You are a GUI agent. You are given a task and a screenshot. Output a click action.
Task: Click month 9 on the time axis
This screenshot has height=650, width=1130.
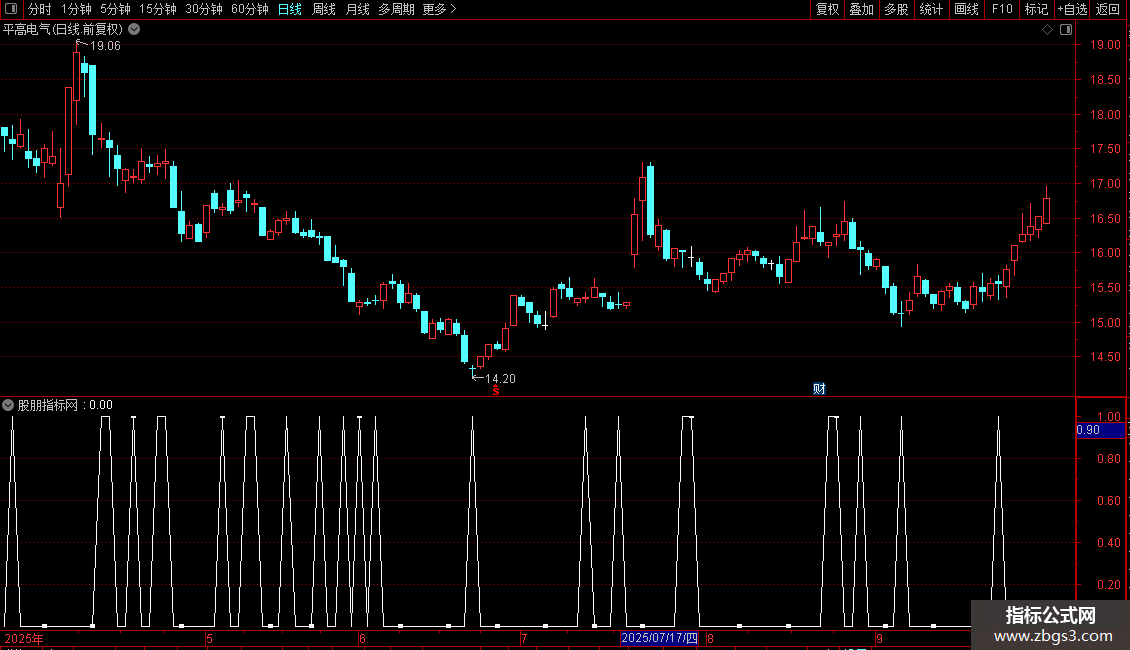[879, 638]
